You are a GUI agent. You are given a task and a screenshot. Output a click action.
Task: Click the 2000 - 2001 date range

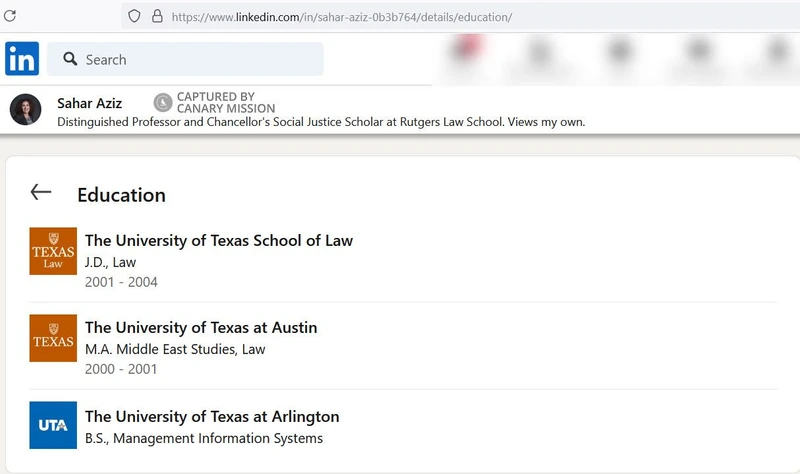click(121, 369)
